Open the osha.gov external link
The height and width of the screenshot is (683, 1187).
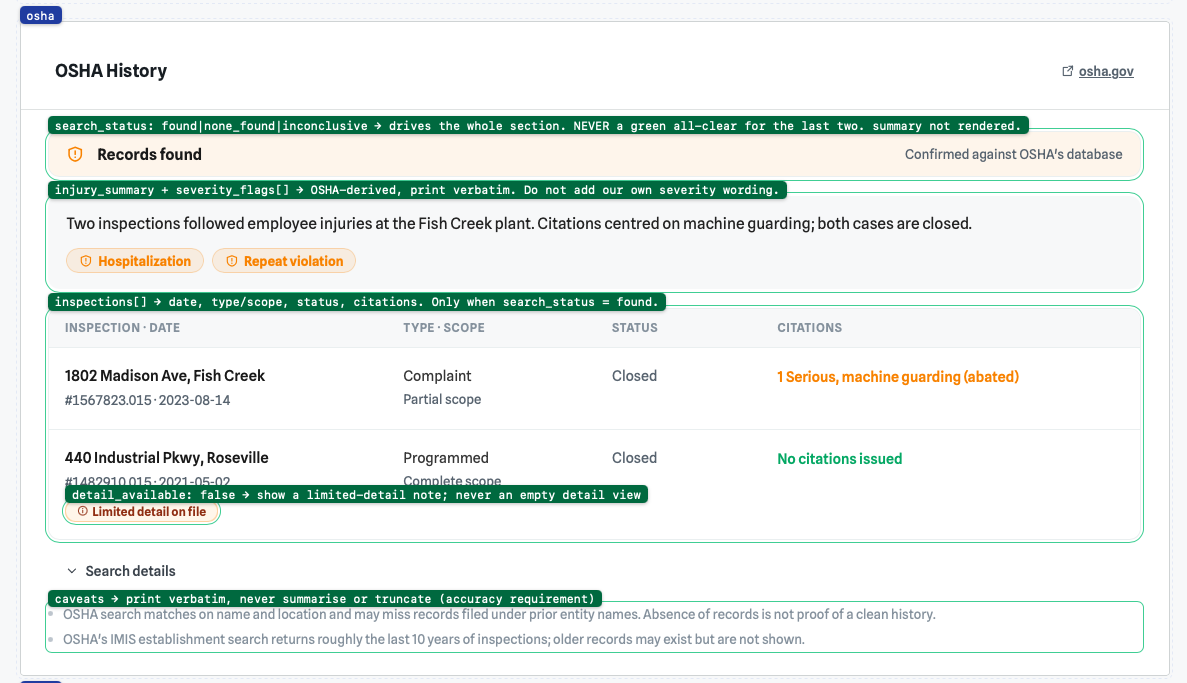1105,71
